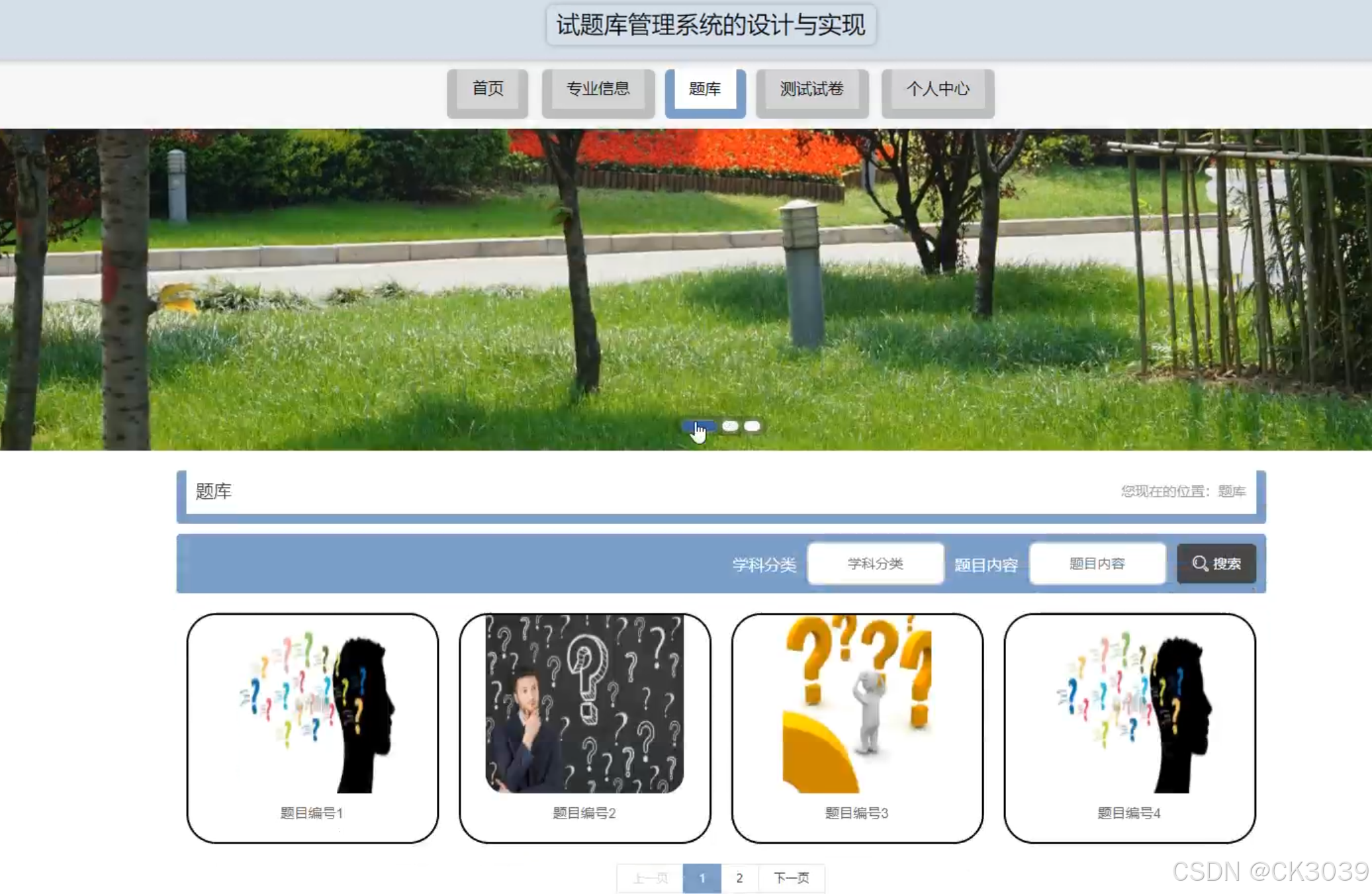Click the 下一页 pagination button
The width and height of the screenshot is (1372, 894).
coord(791,878)
